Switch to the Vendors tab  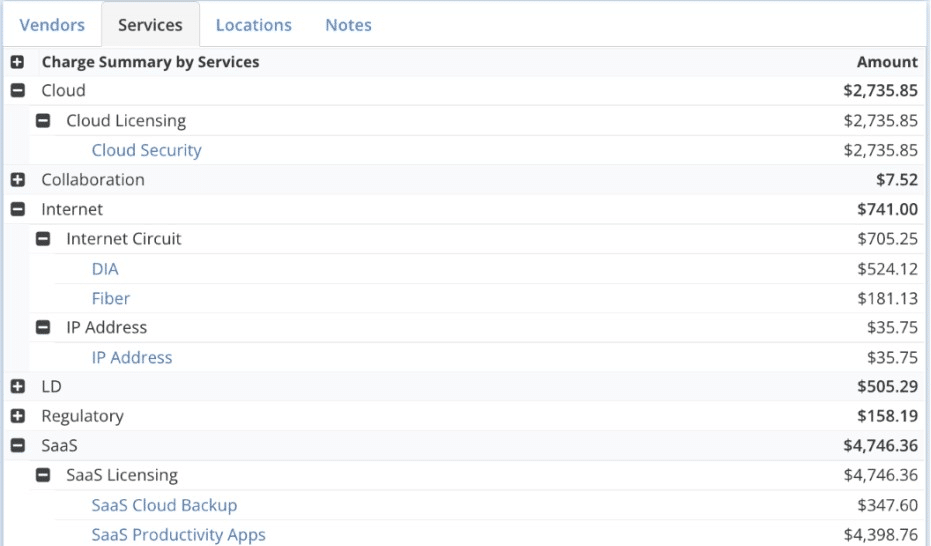click(52, 25)
